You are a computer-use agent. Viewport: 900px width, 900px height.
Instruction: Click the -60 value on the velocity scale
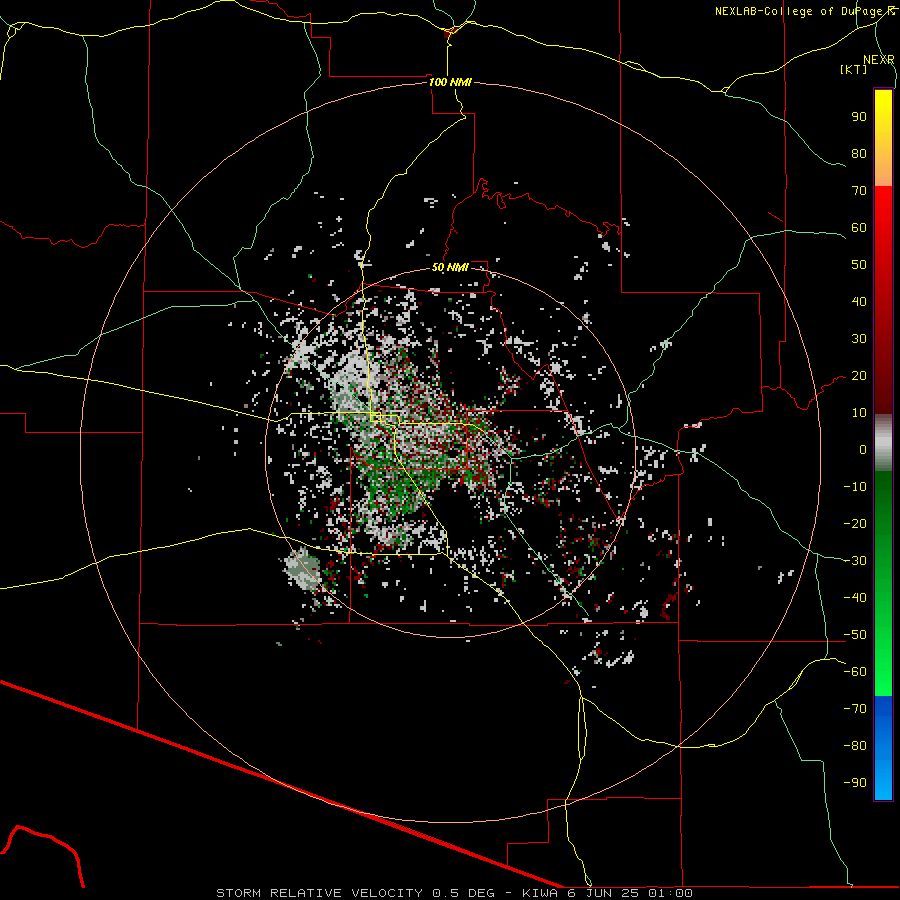[855, 672]
